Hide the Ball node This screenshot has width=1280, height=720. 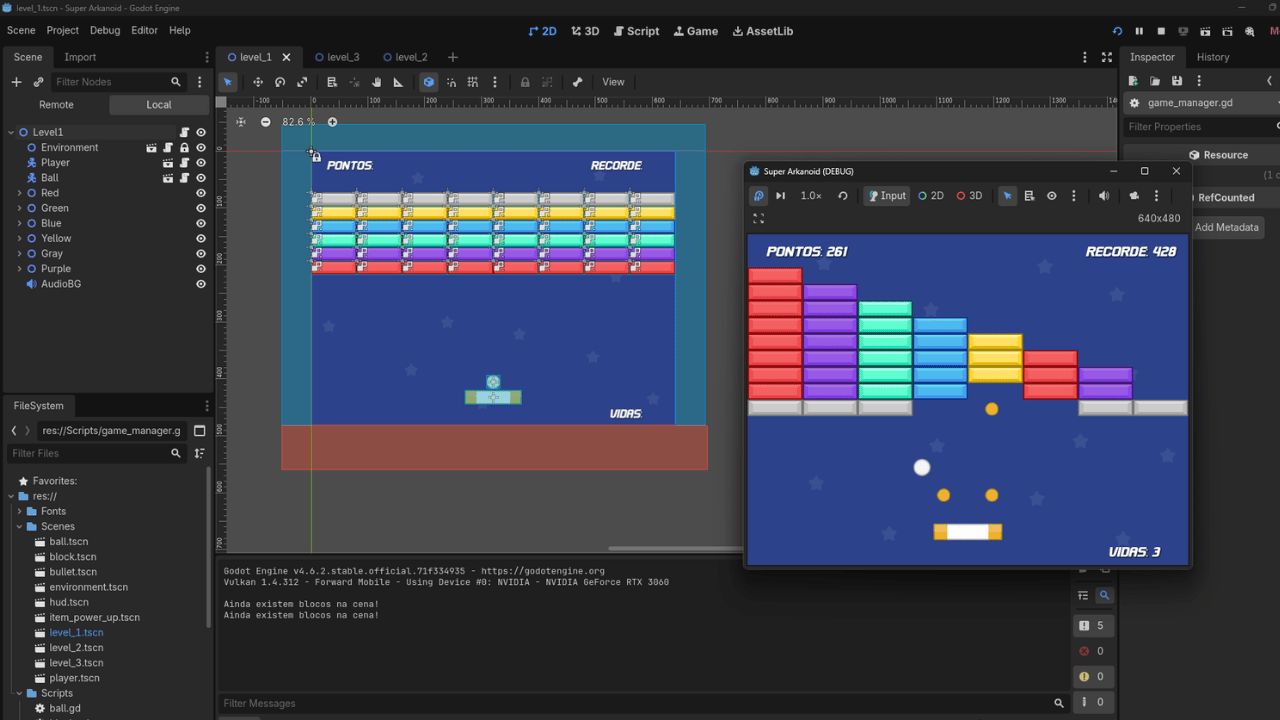[x=201, y=178]
